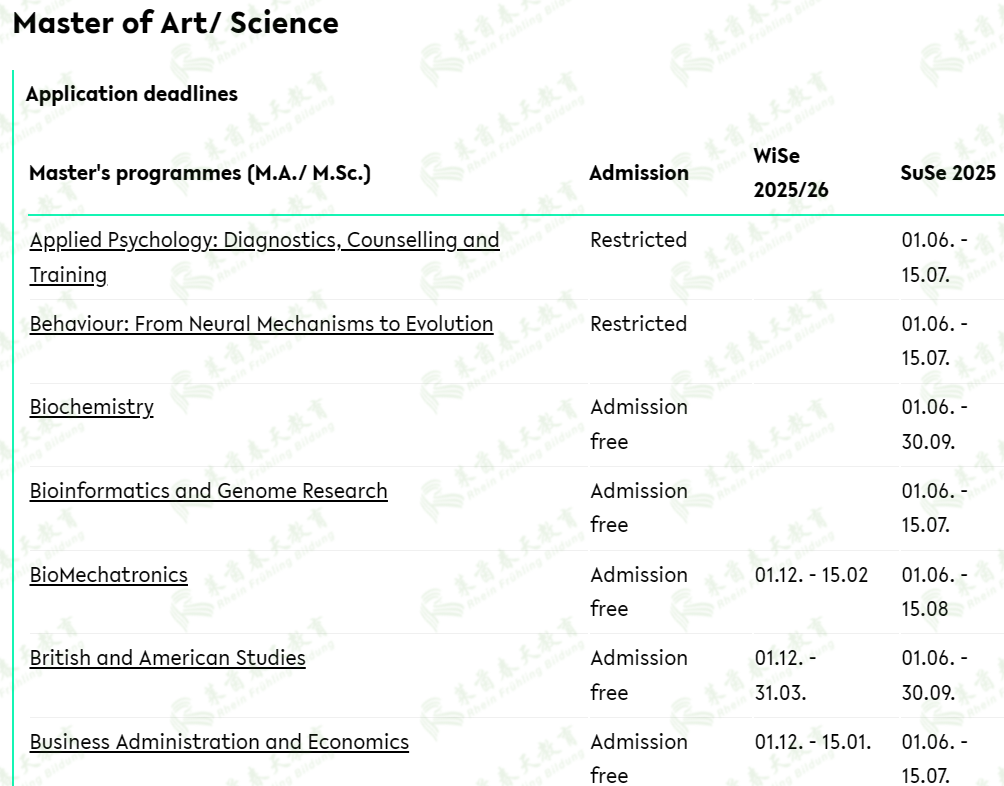Click BioMechatronics WiSe deadline 01.12. - 15.02

click(811, 575)
